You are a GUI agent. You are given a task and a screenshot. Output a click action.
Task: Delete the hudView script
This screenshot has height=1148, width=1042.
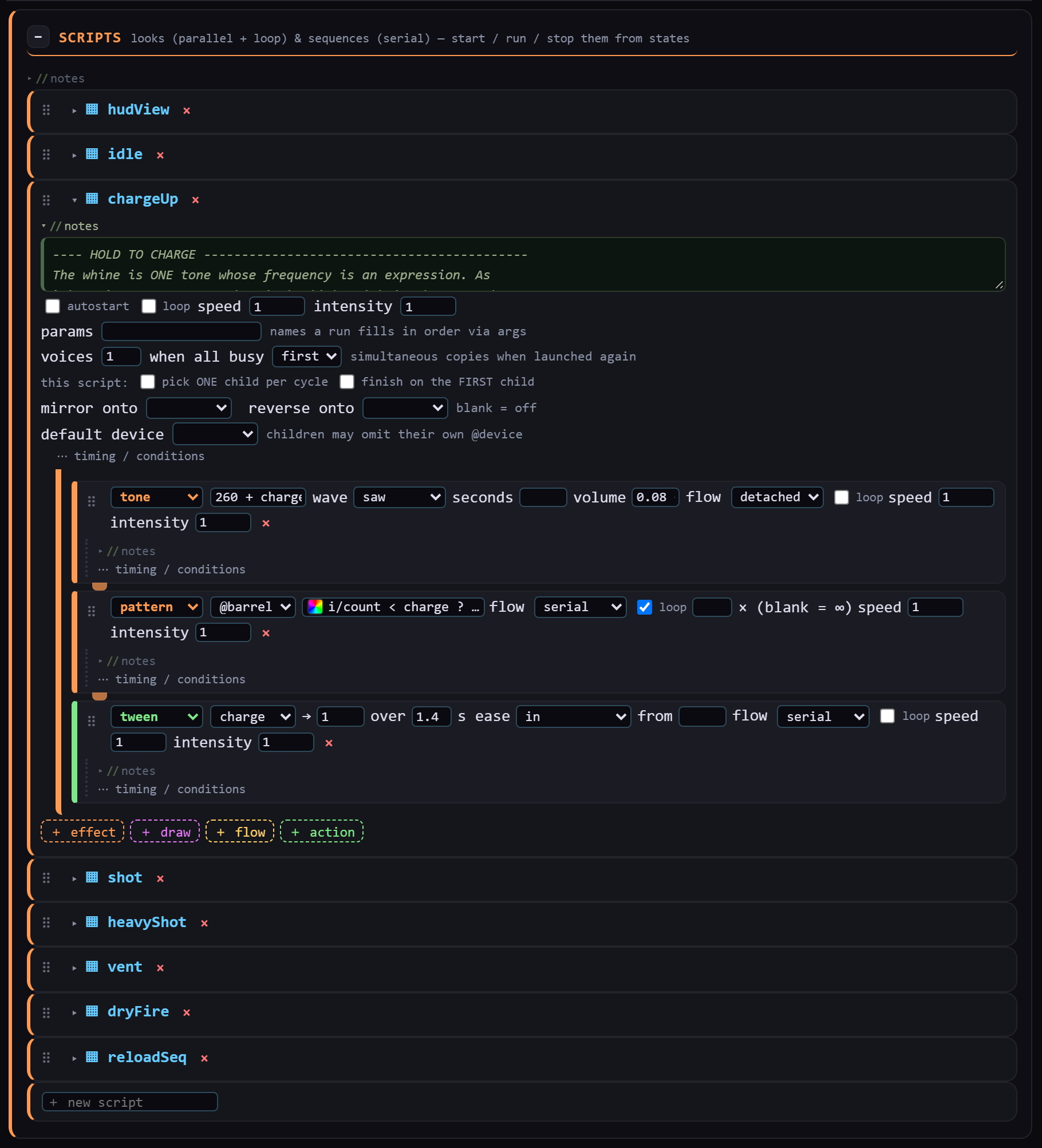[187, 110]
